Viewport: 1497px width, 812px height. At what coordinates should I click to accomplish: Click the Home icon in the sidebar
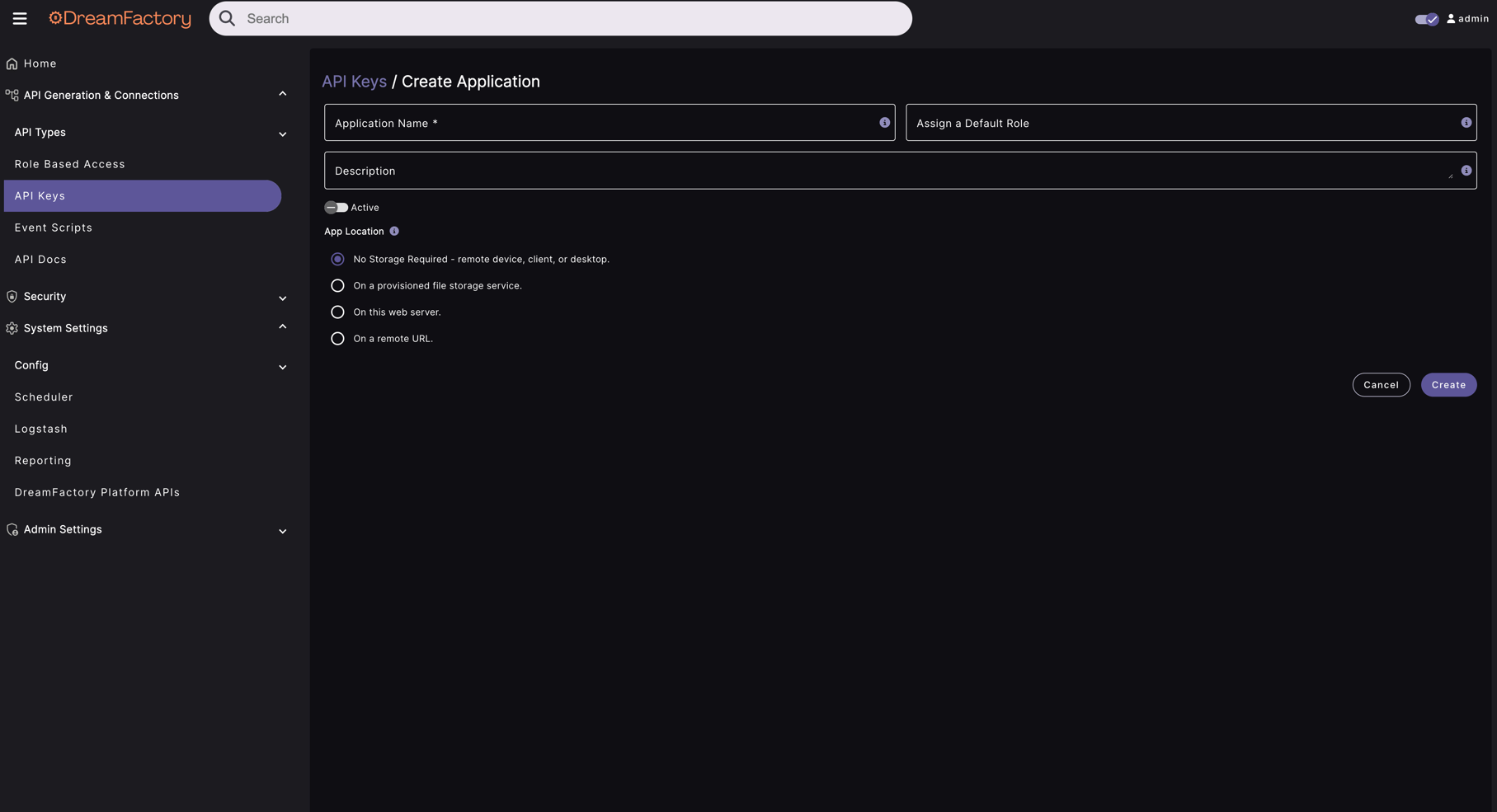tap(12, 63)
